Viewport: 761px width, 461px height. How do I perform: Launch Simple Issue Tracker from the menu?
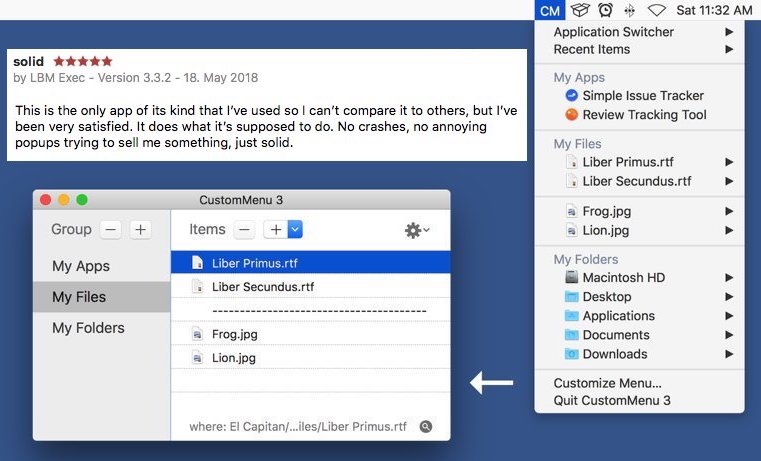(640, 96)
